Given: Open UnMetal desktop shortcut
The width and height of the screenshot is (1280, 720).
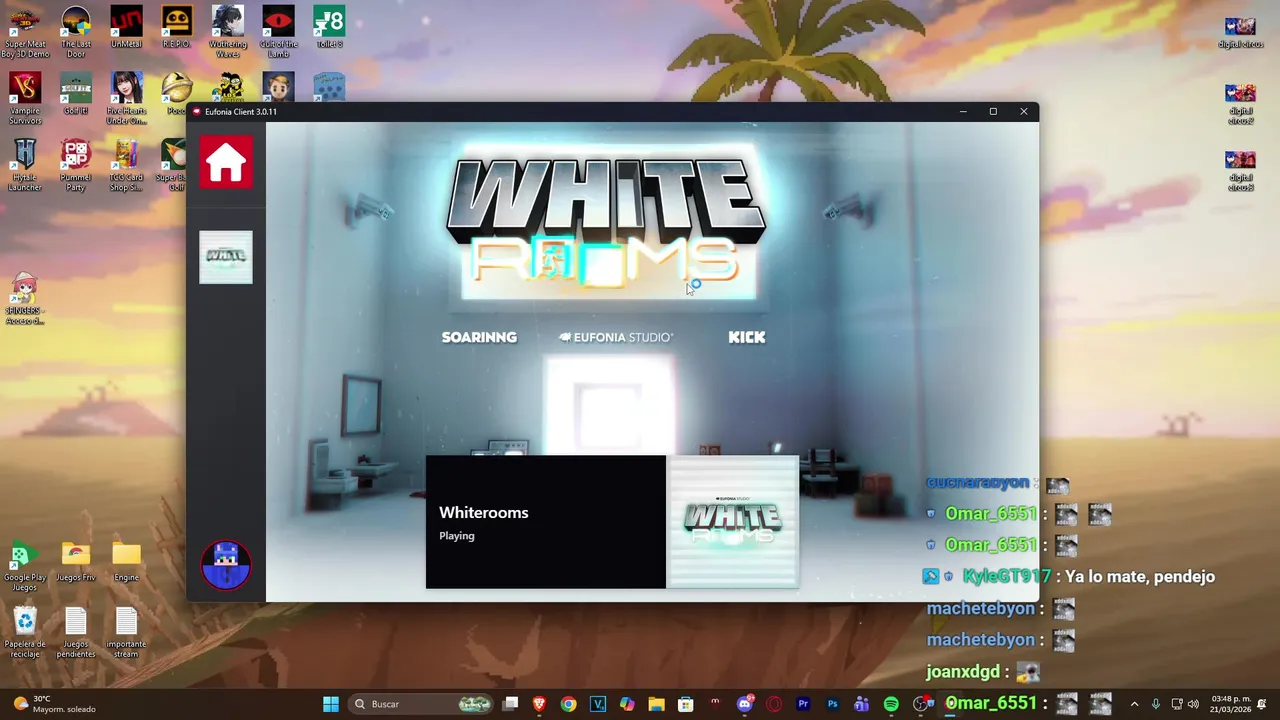Looking at the screenshot, I should click(126, 28).
